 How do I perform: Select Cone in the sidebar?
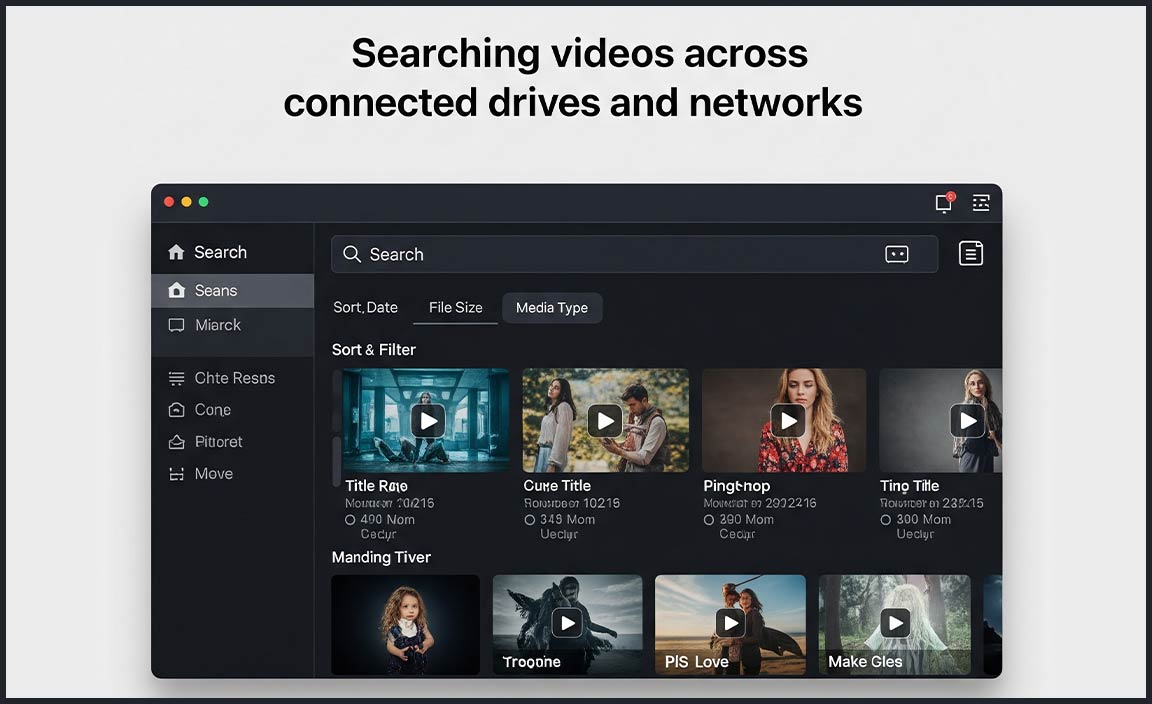pos(212,410)
